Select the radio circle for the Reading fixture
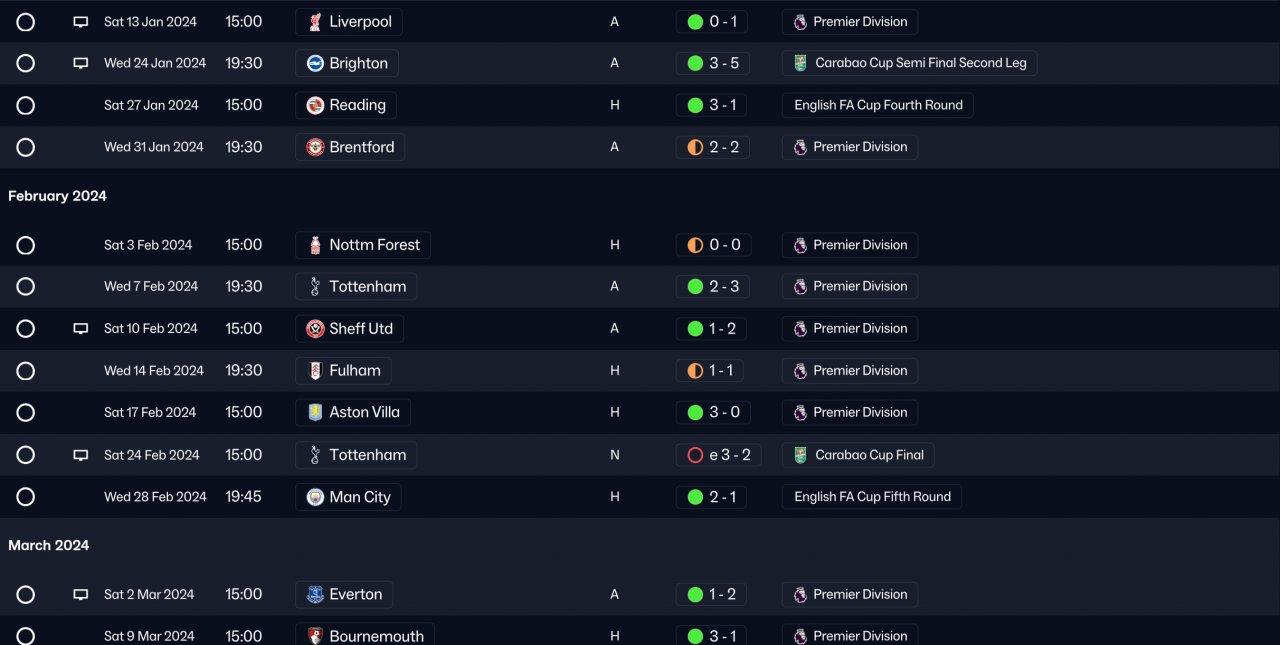 pyautogui.click(x=26, y=105)
